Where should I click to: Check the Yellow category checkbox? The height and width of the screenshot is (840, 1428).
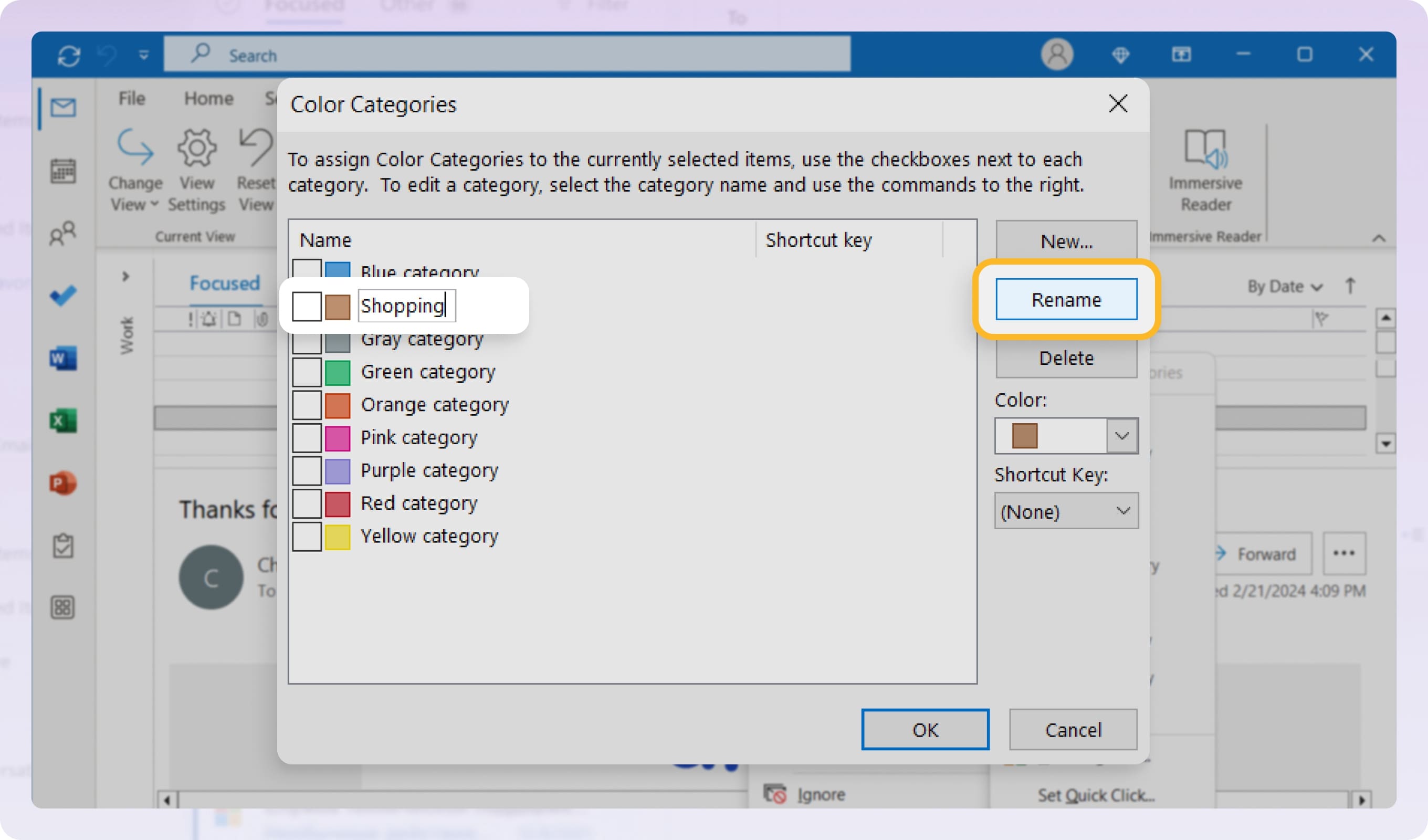point(308,536)
